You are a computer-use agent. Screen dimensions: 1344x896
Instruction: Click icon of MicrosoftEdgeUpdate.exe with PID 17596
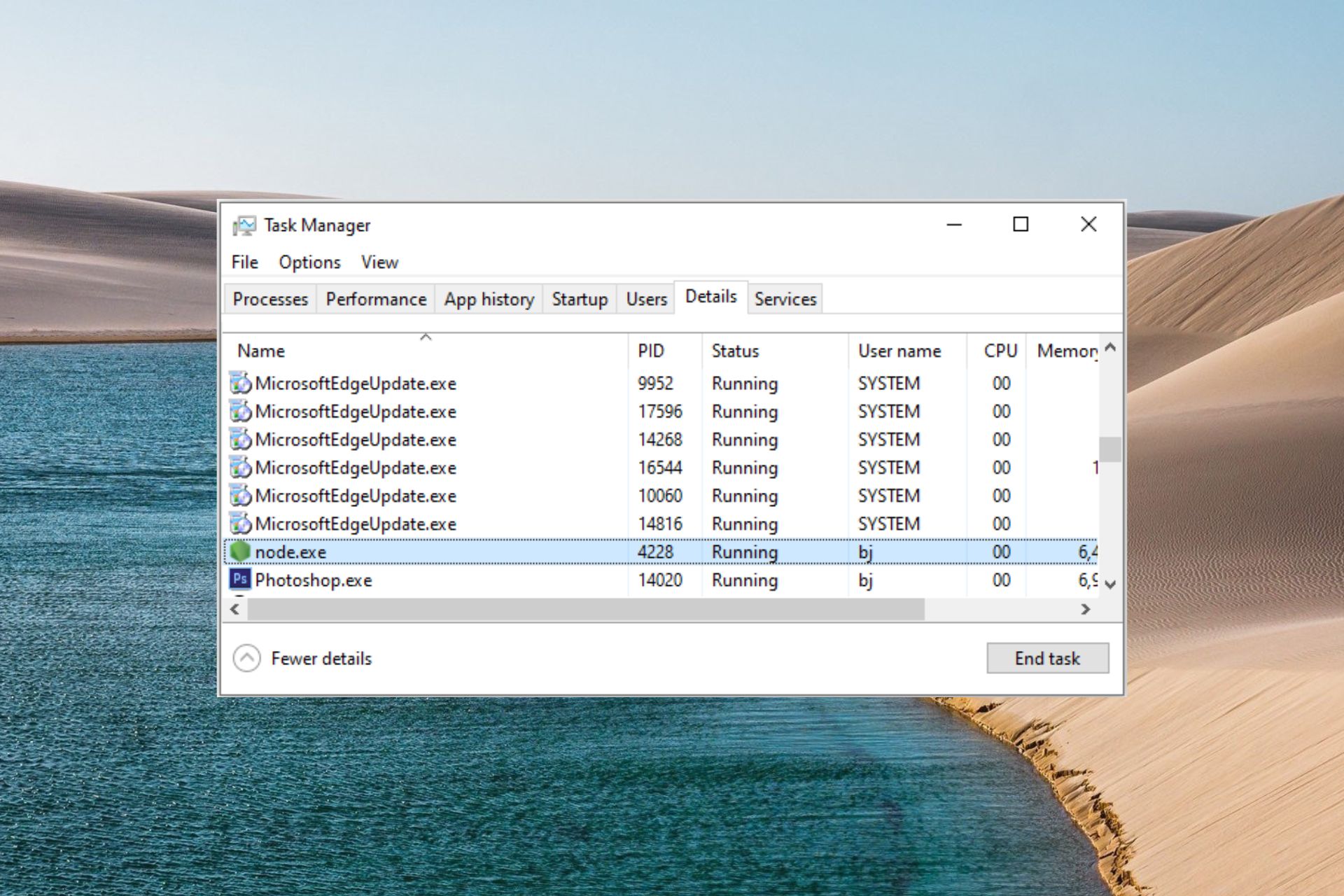coord(240,412)
